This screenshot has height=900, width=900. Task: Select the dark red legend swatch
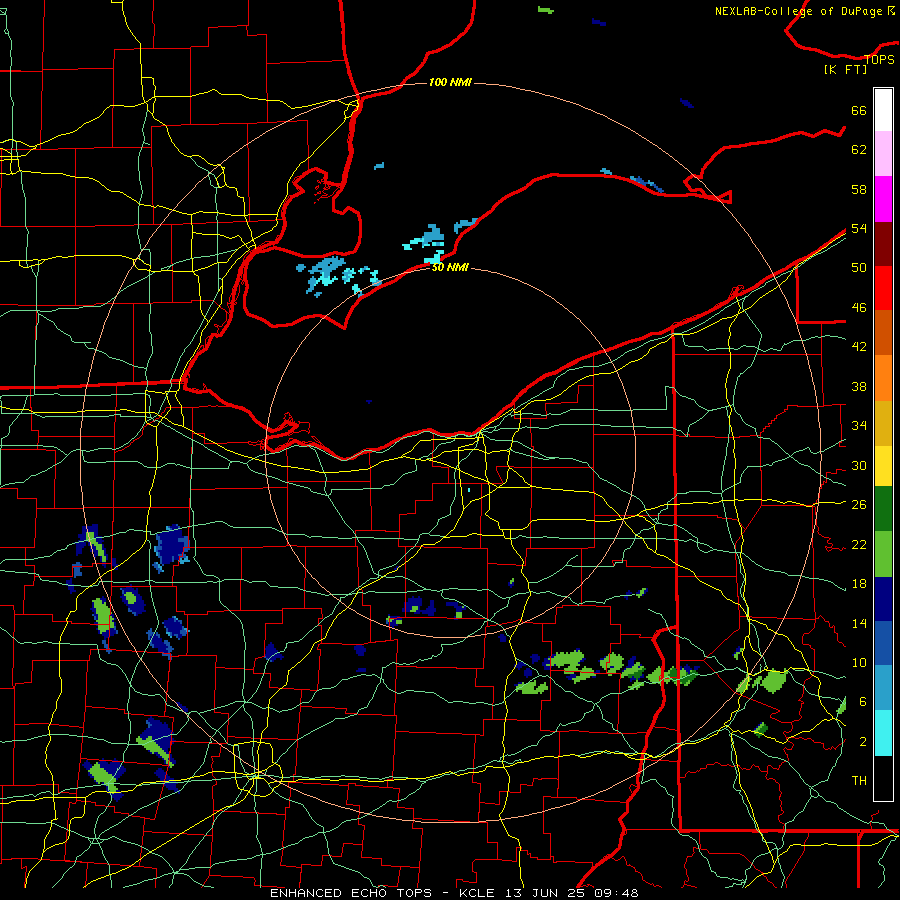point(883,244)
